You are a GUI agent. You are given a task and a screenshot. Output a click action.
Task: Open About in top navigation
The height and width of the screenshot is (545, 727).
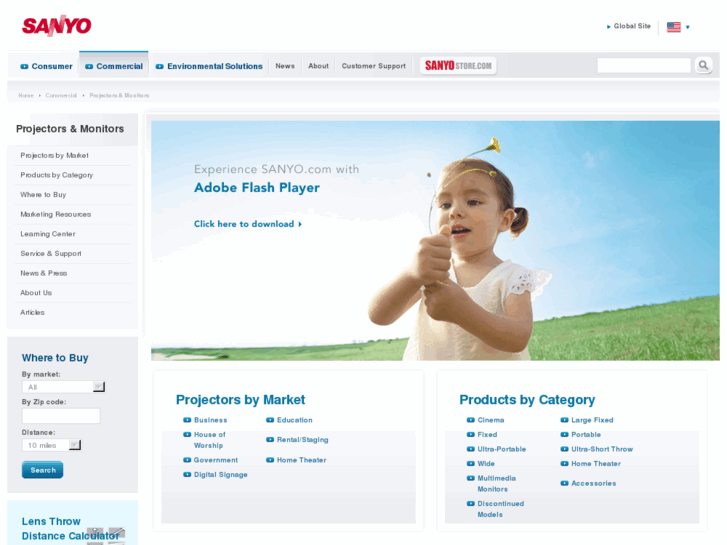(x=319, y=66)
